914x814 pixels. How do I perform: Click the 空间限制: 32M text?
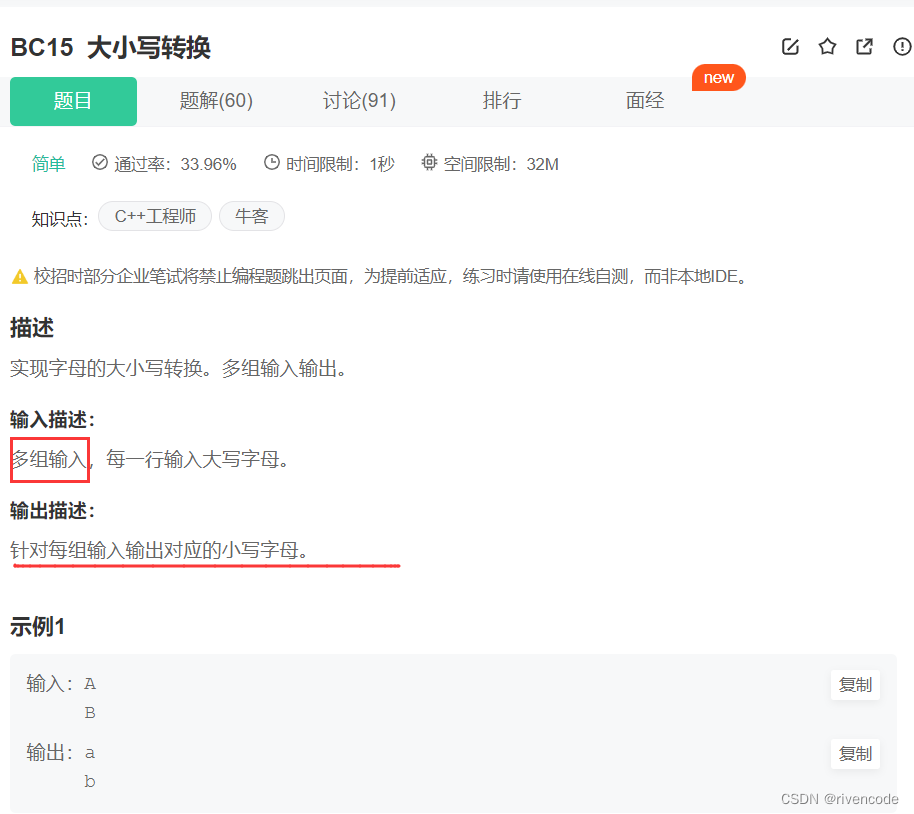coord(501,164)
